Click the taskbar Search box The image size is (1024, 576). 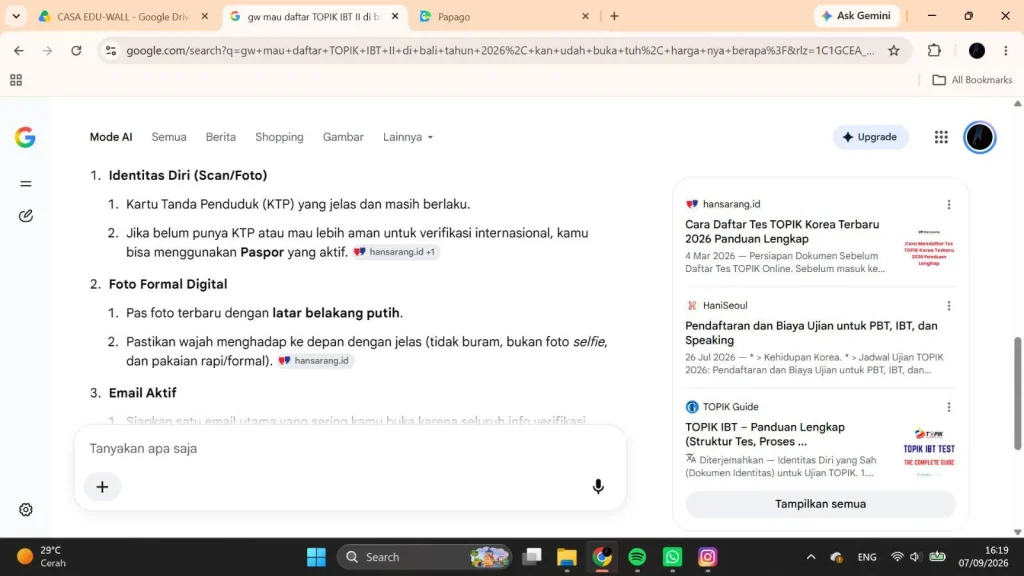[x=424, y=557]
